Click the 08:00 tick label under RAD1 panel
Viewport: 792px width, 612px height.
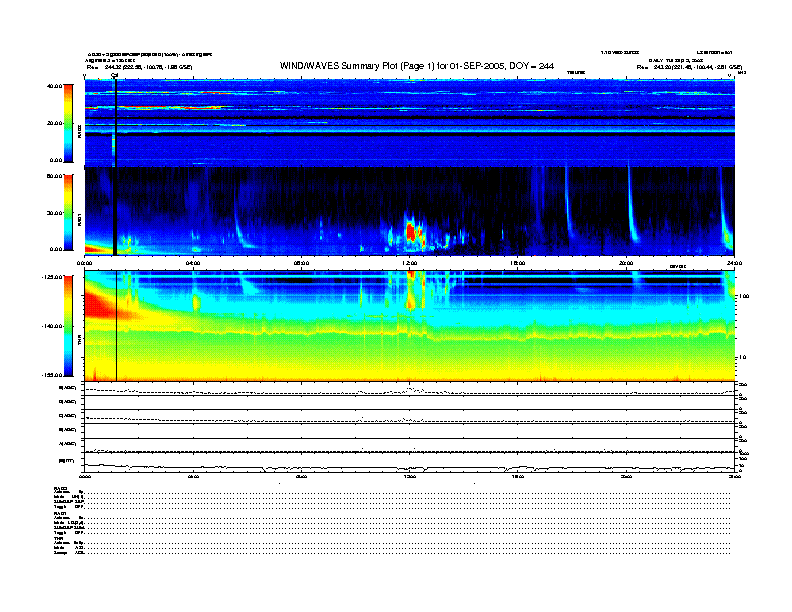click(x=301, y=263)
